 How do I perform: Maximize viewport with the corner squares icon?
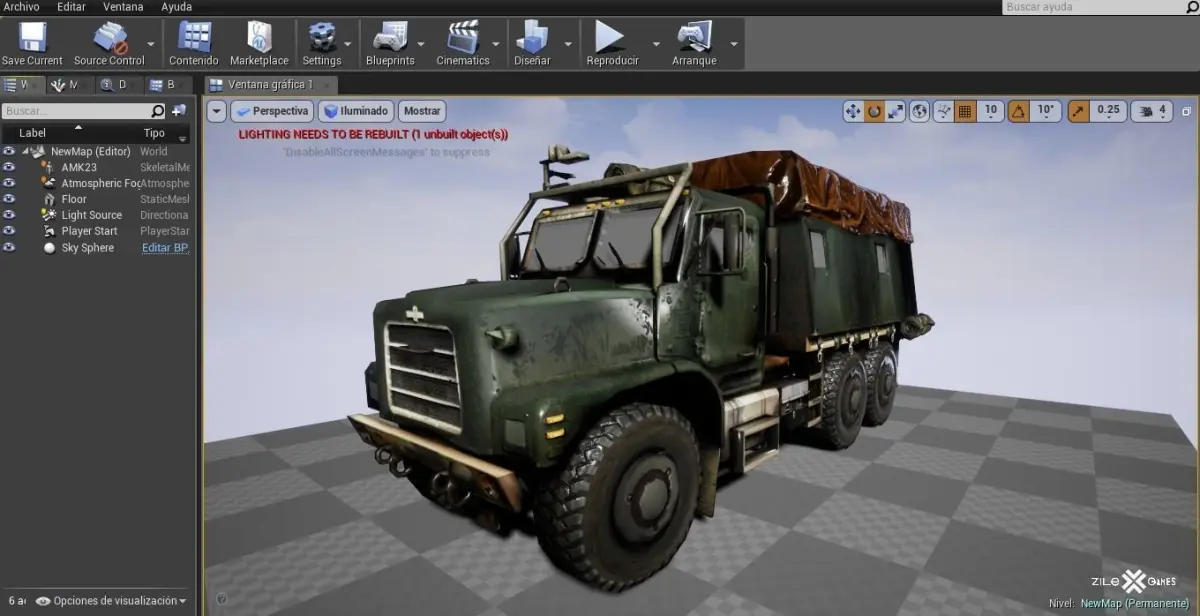coord(1187,112)
